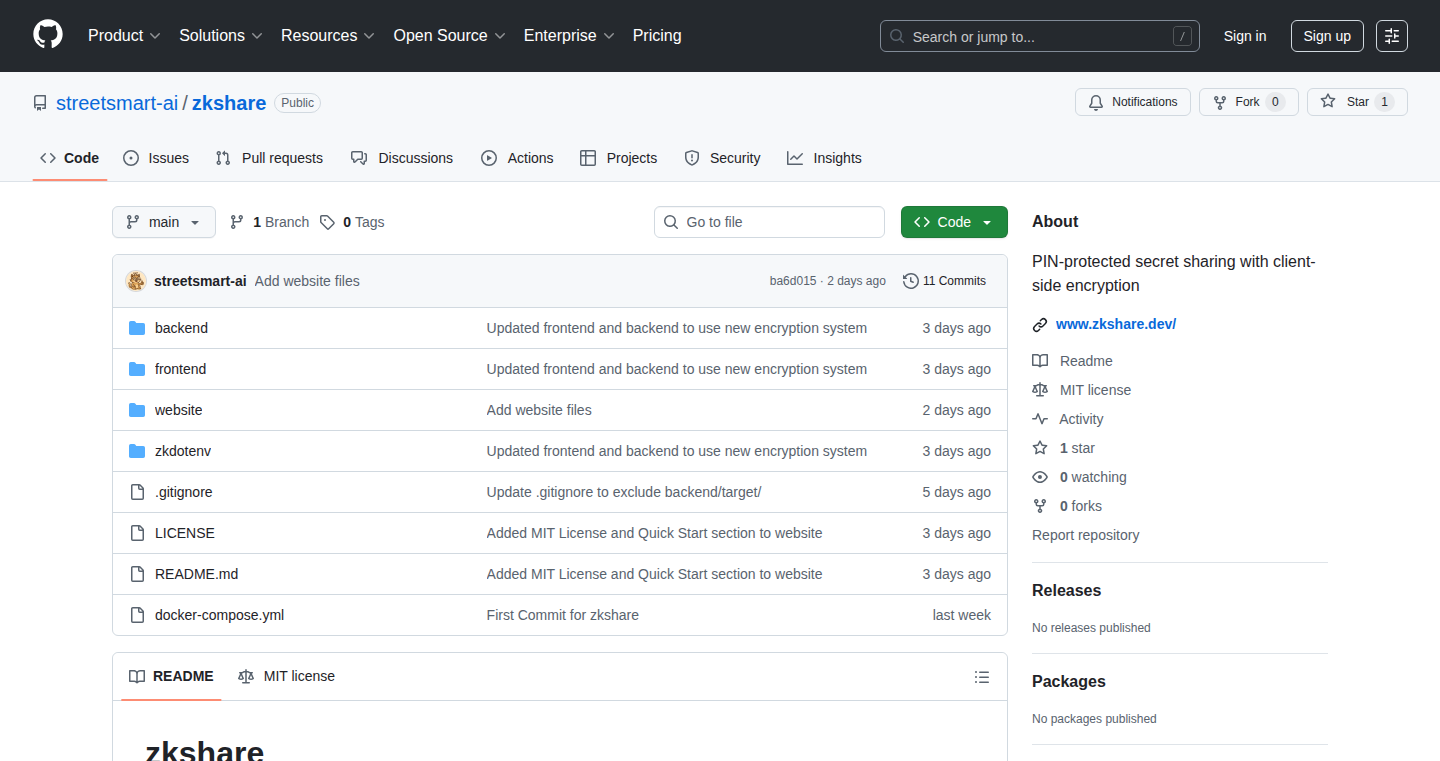This screenshot has height=761, width=1440.
Task: Click the LICENSE file icon
Action: pos(137,533)
